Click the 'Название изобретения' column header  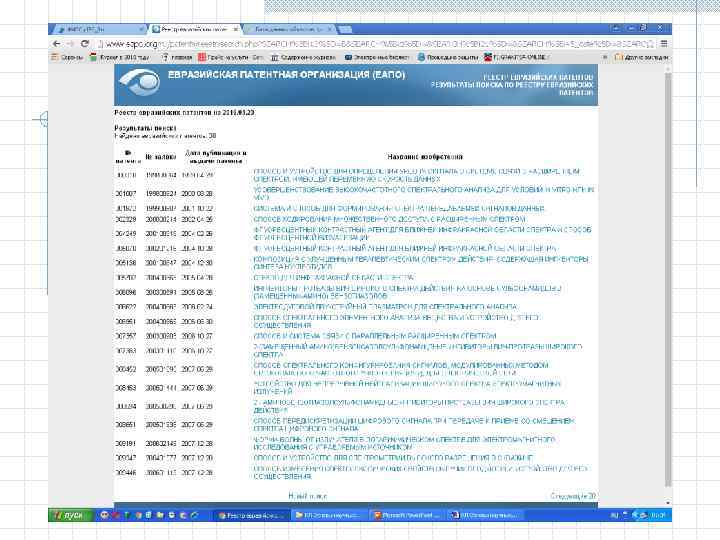(425, 157)
